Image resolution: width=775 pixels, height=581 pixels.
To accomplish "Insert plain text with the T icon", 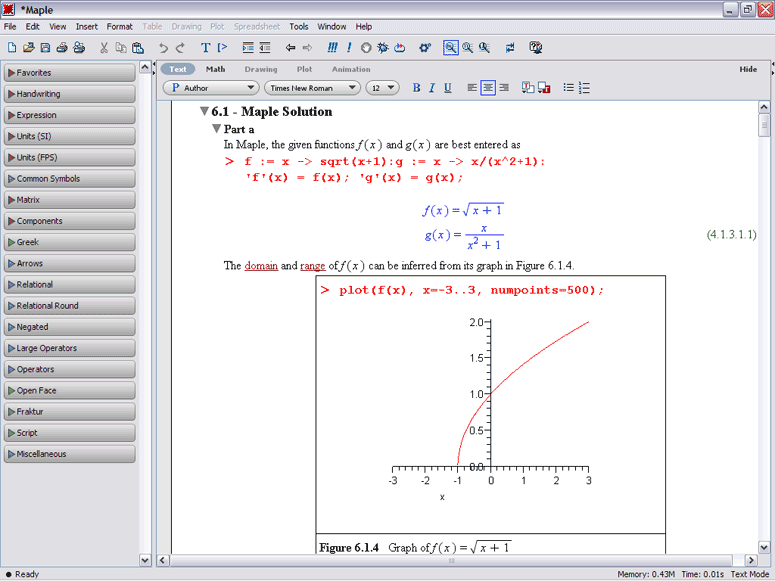I will [x=205, y=47].
